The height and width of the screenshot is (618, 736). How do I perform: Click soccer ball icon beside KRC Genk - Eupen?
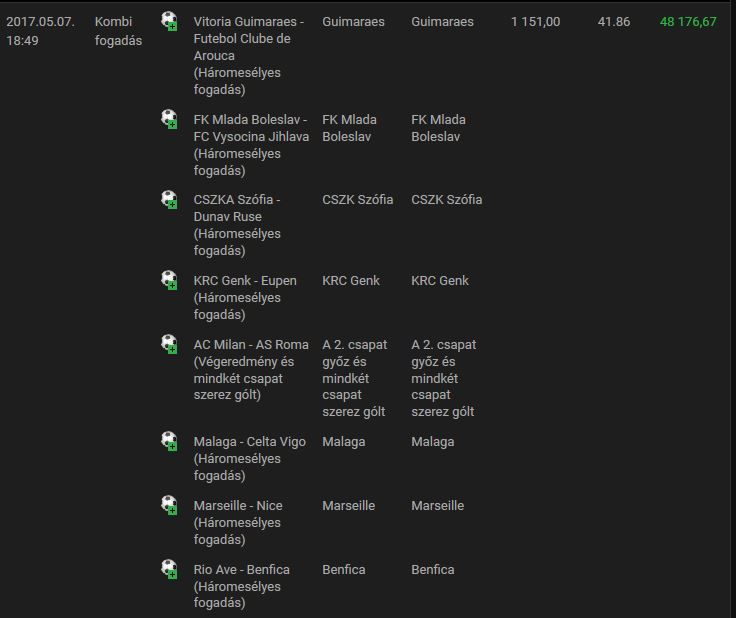point(169,280)
